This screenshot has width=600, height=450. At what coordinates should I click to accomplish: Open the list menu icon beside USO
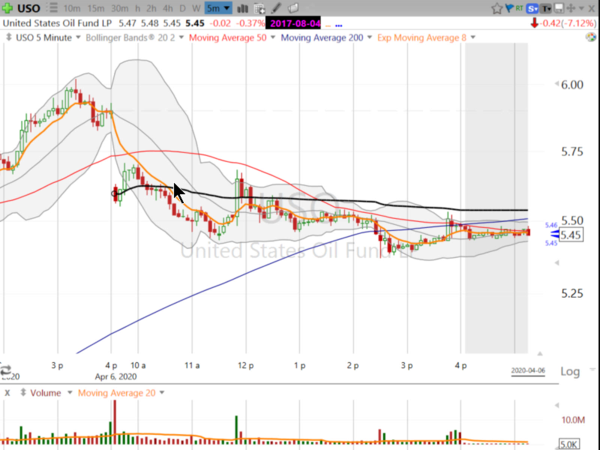52,8
